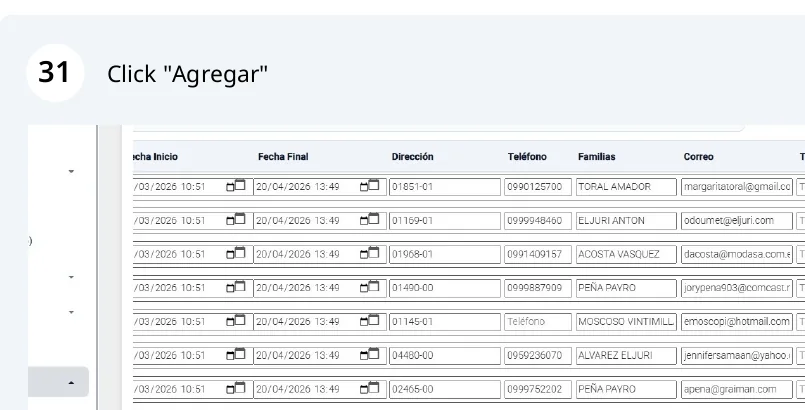Select the Familias column header
This screenshot has height=410, width=805.
tap(597, 157)
